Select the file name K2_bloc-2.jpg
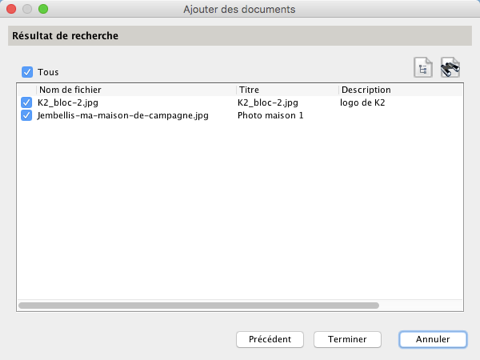Screen dimensions: 480x360 tap(68, 103)
